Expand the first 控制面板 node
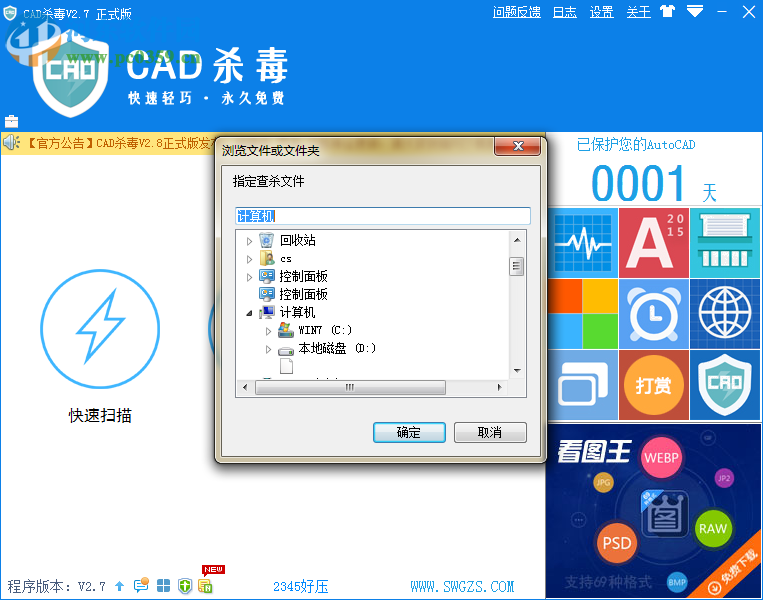Image resolution: width=763 pixels, height=600 pixels. [249, 277]
